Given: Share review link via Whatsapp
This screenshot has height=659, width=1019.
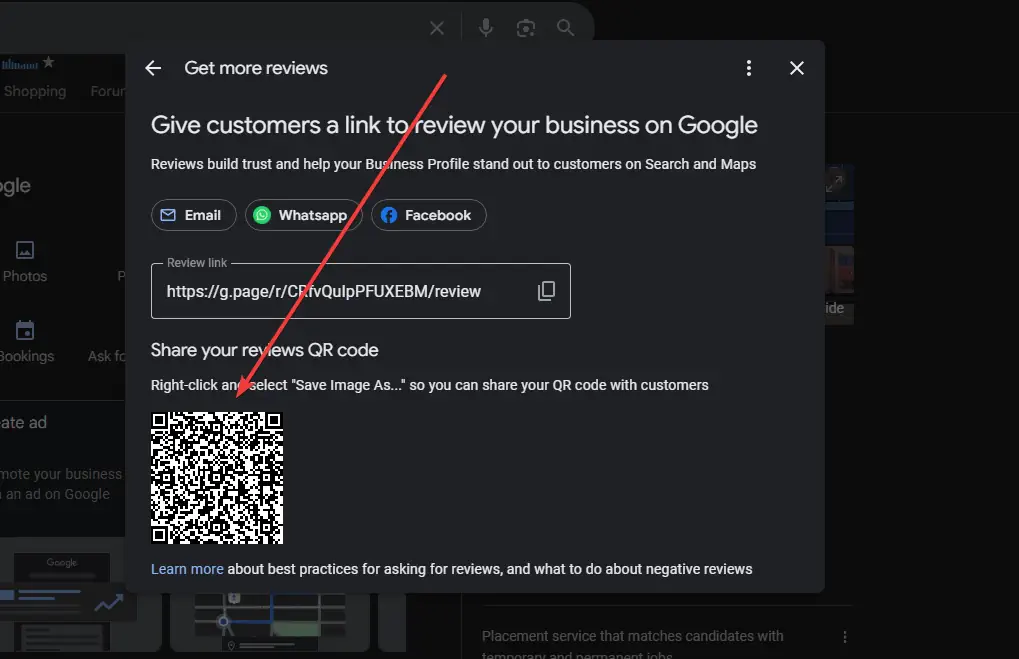Looking at the screenshot, I should [303, 215].
